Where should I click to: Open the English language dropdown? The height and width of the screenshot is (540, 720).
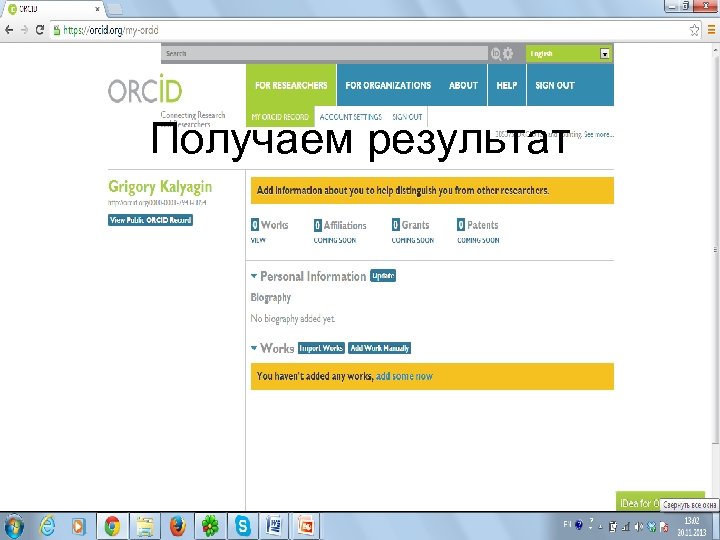point(569,54)
